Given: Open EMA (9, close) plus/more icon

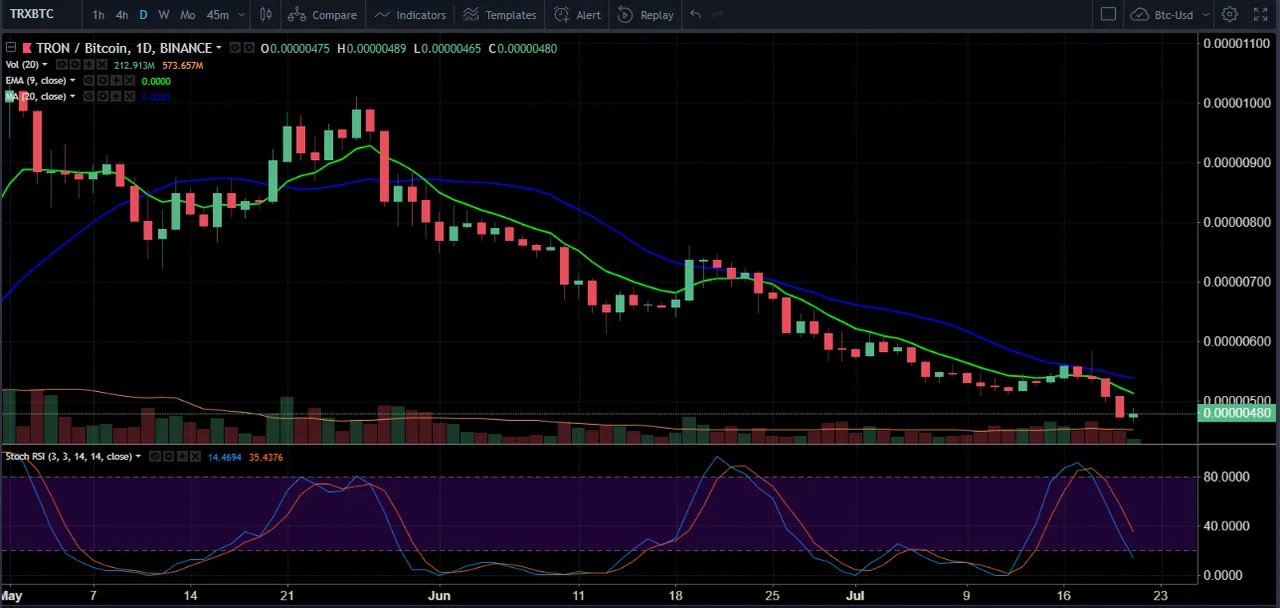Looking at the screenshot, I should point(116,80).
